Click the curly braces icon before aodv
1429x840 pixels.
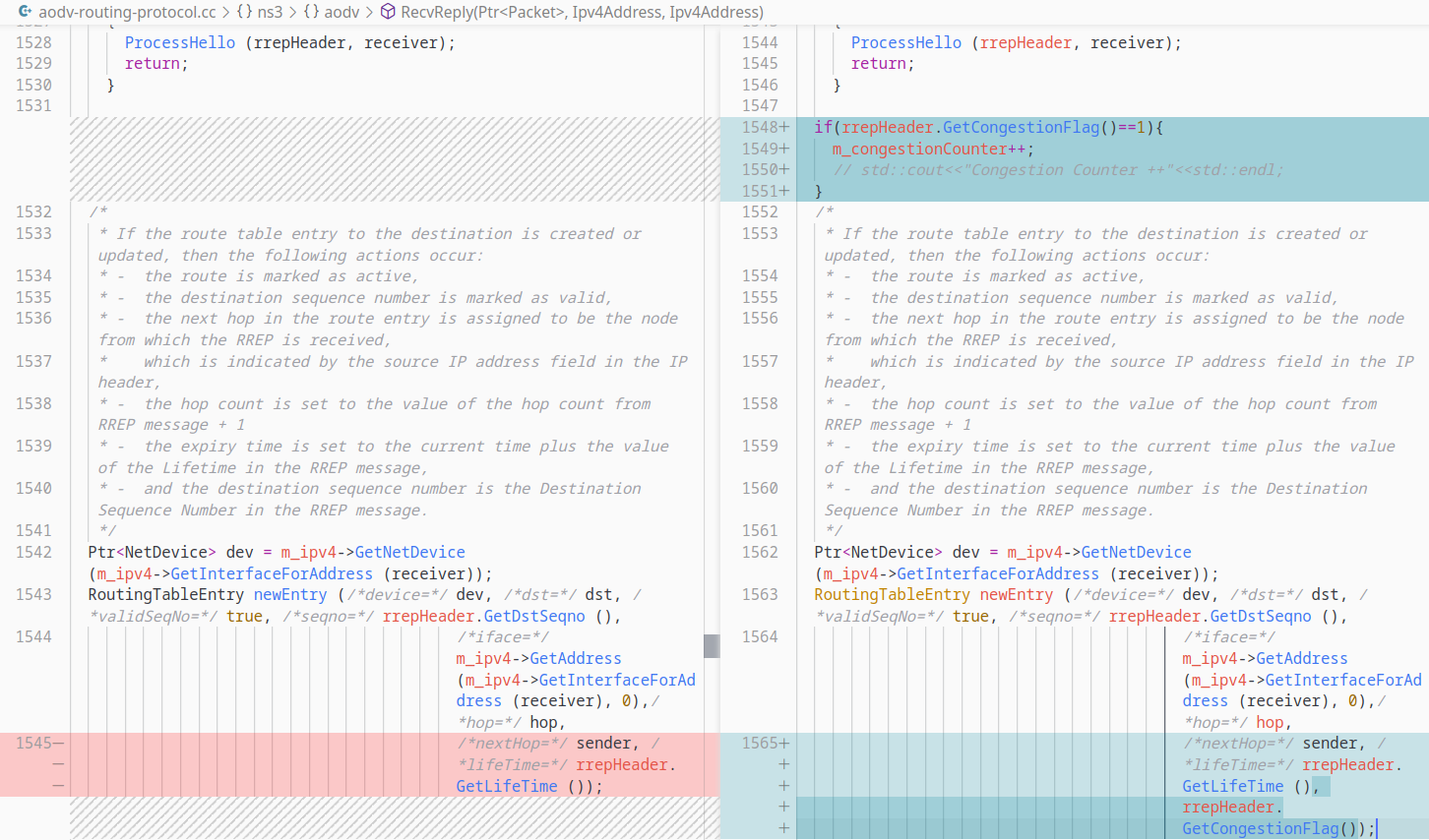(x=311, y=12)
